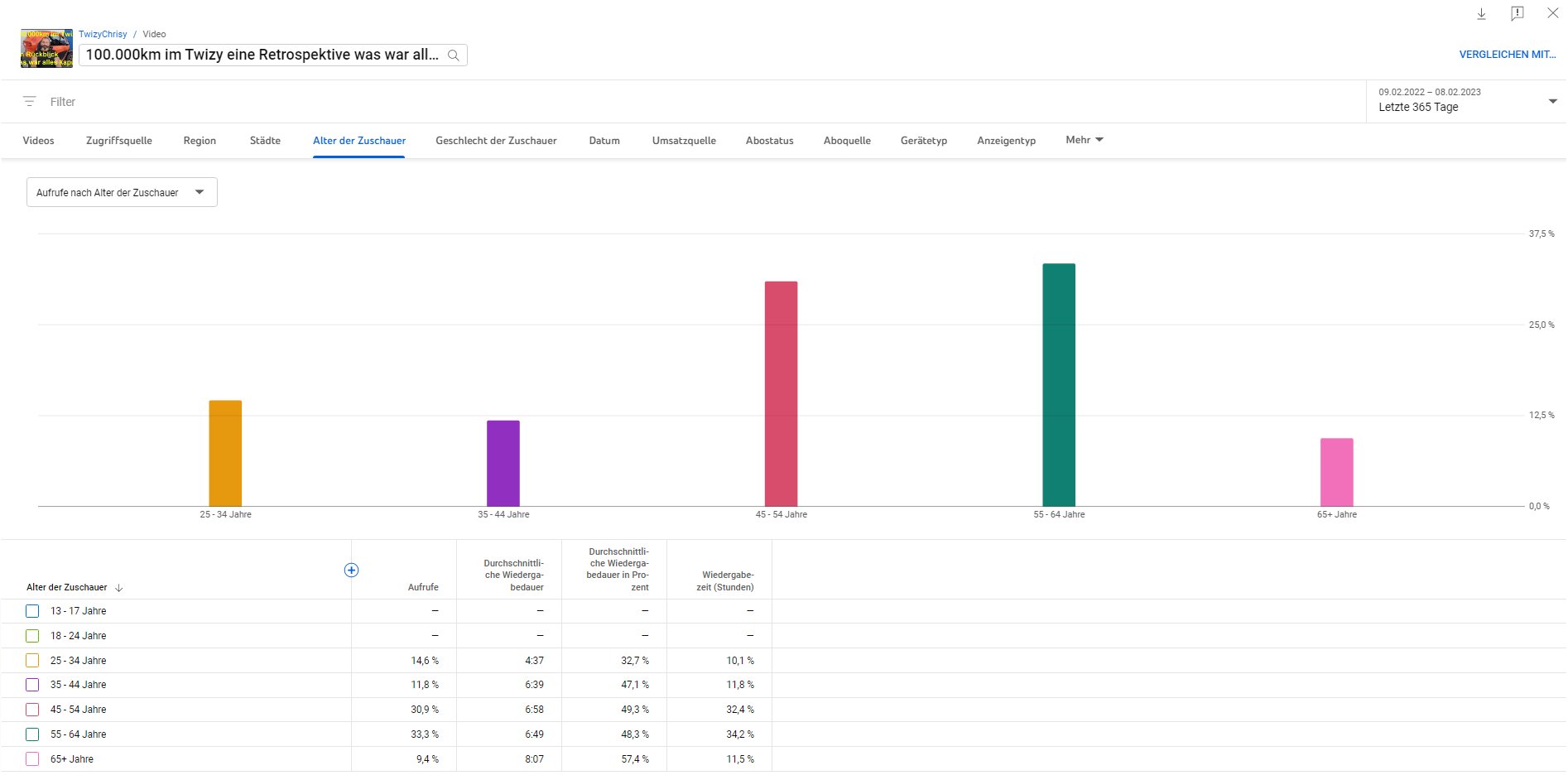1568x780 pixels.
Task: Click the teal 55 - 64 Jahre bar
Action: 1059,385
